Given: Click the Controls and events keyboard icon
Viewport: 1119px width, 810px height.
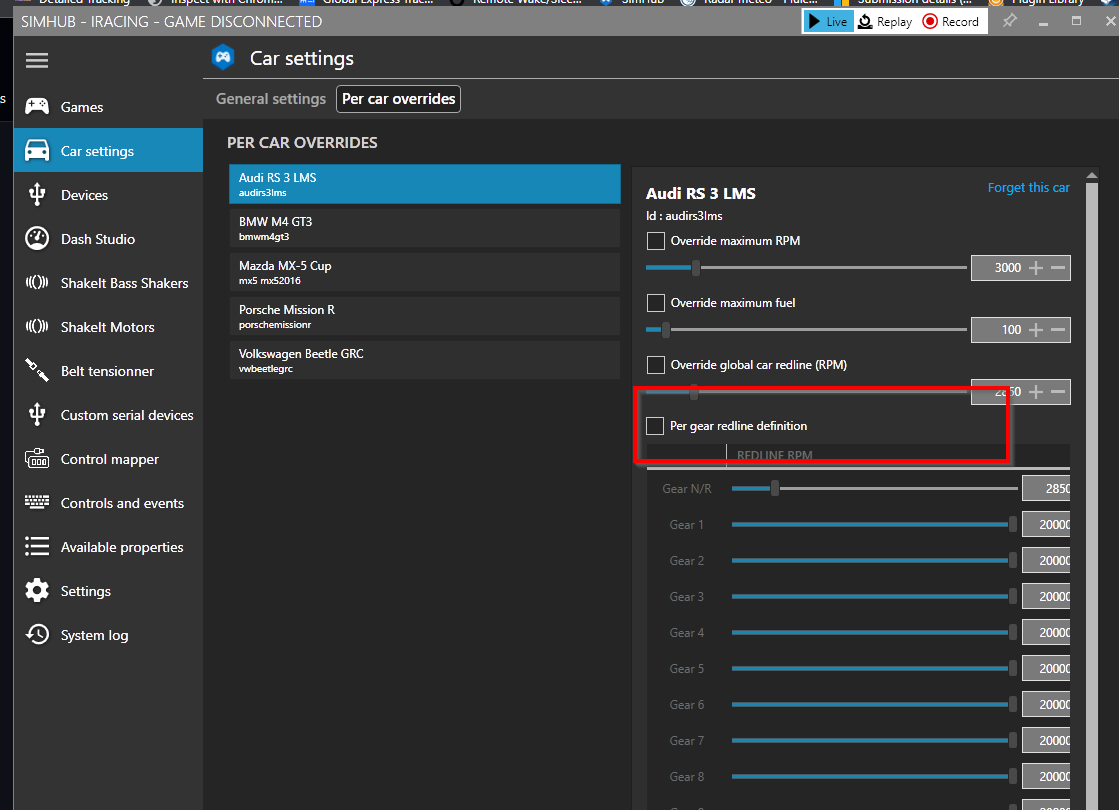Looking at the screenshot, I should [37, 502].
